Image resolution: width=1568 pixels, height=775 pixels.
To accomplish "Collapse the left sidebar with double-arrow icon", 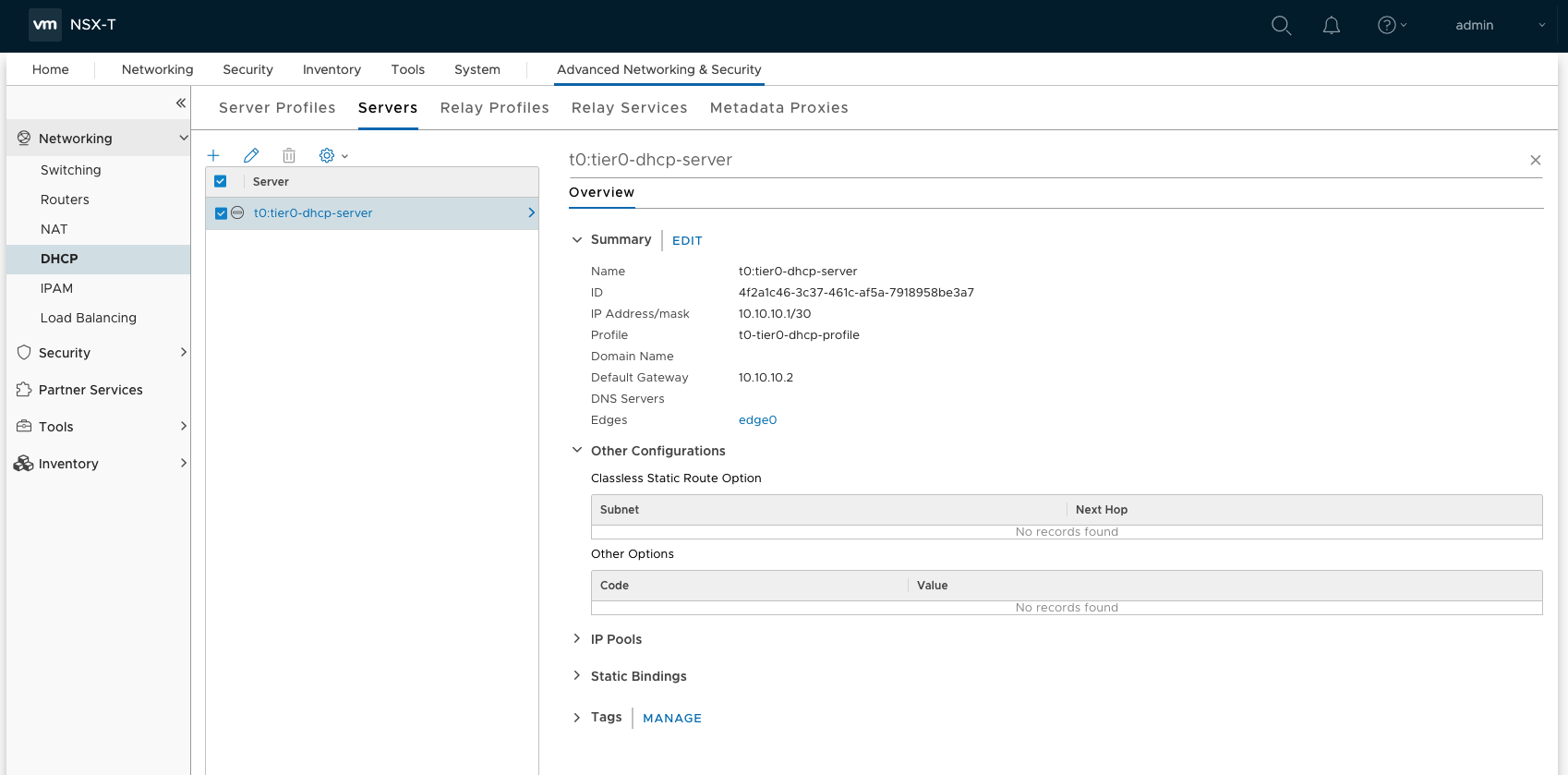I will pos(181,103).
